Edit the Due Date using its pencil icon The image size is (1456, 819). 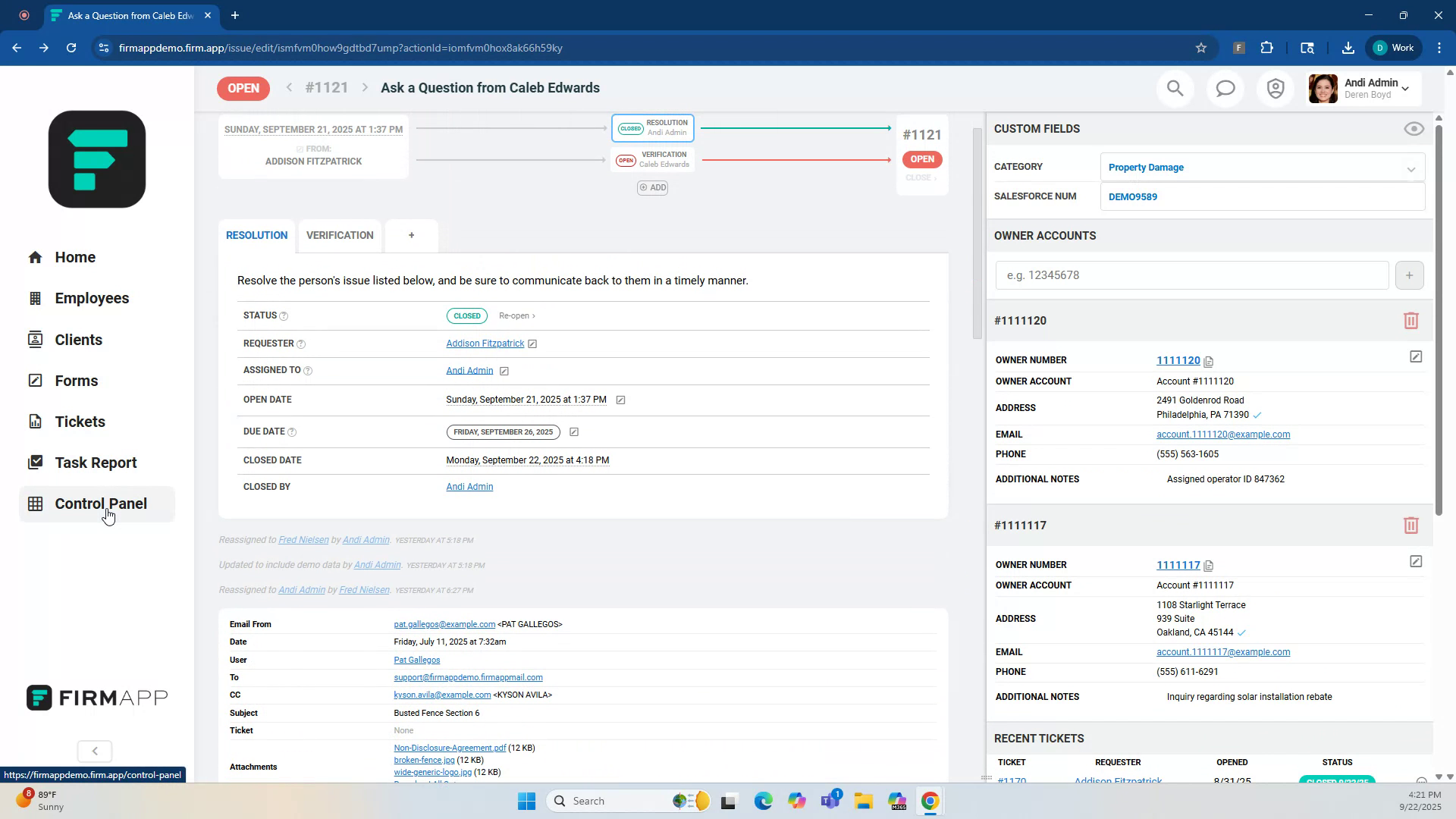point(574,431)
